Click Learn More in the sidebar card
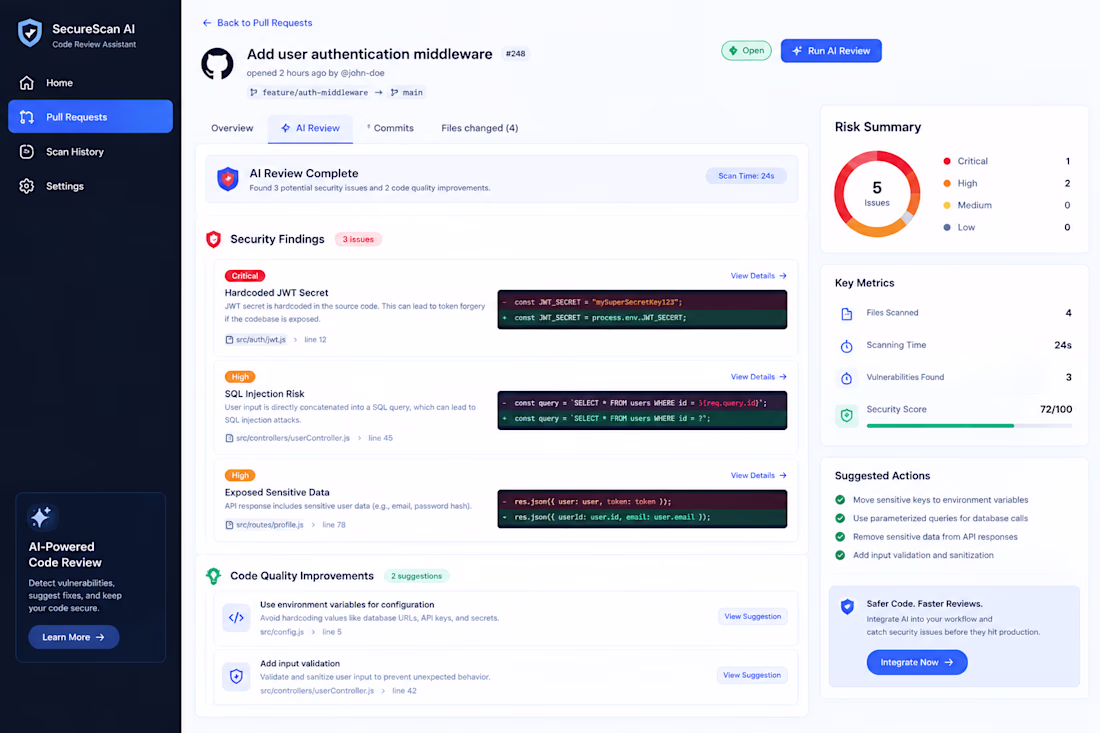The height and width of the screenshot is (733, 1100). tap(74, 637)
